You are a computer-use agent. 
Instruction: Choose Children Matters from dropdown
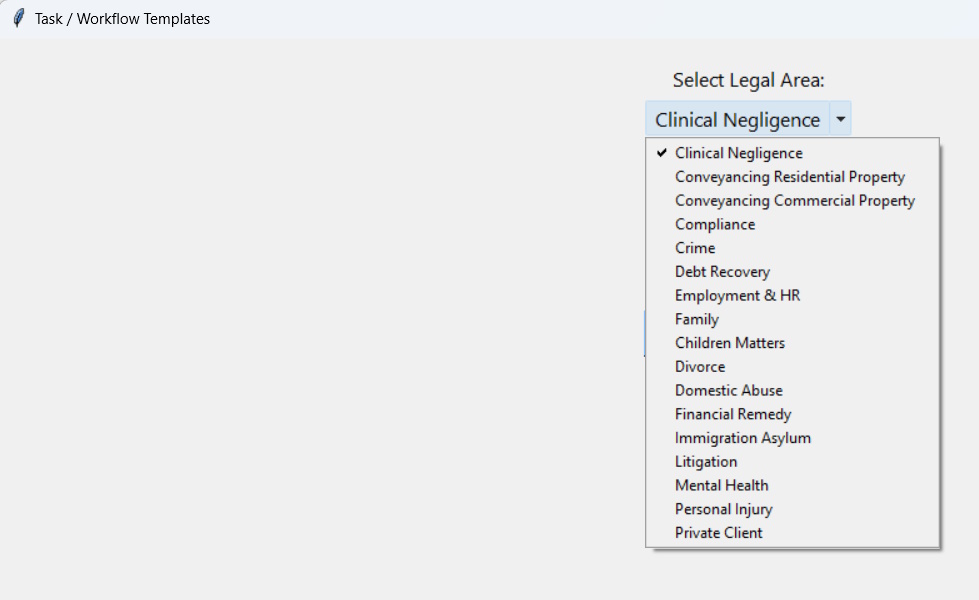[730, 343]
